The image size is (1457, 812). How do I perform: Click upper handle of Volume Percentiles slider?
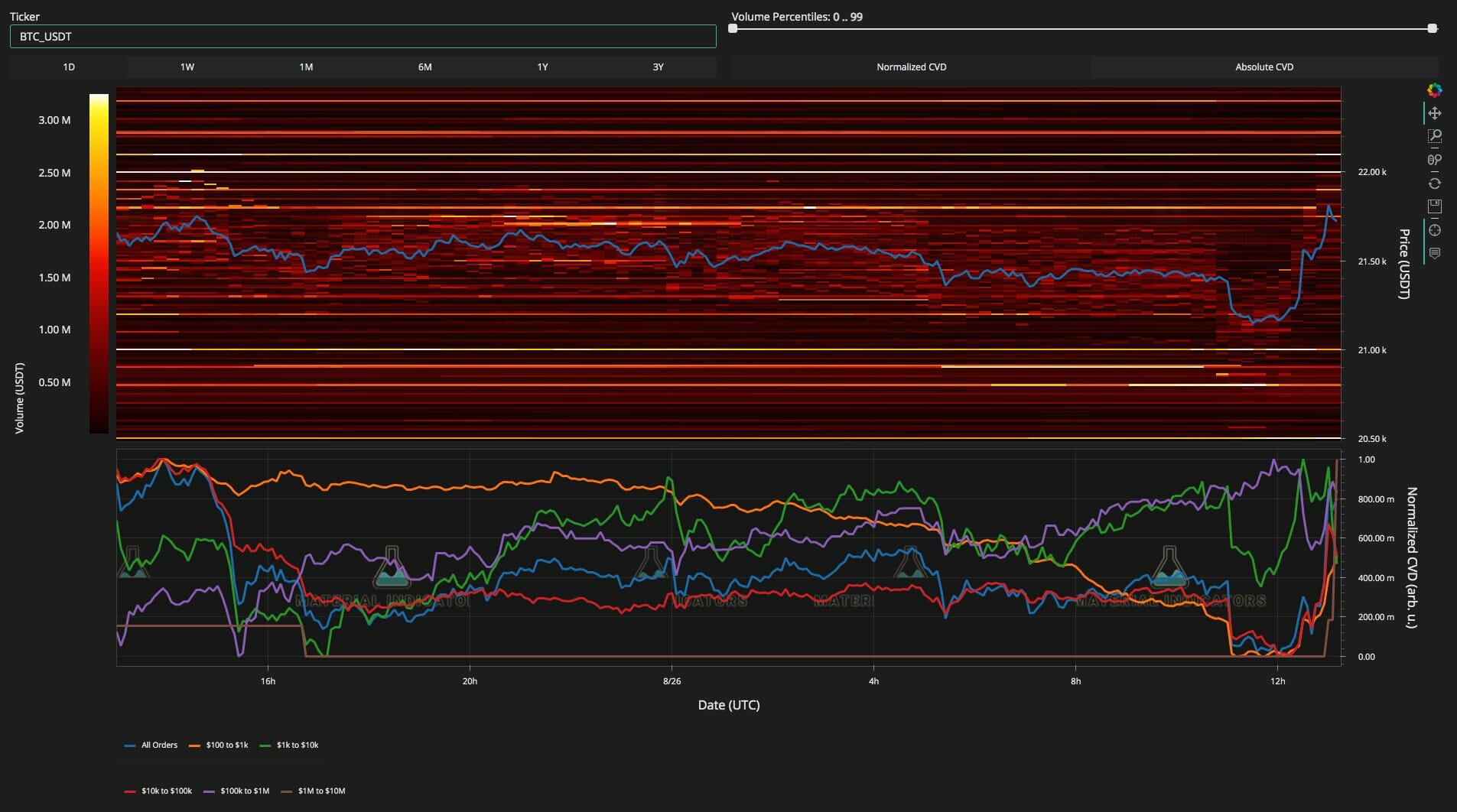click(1432, 28)
